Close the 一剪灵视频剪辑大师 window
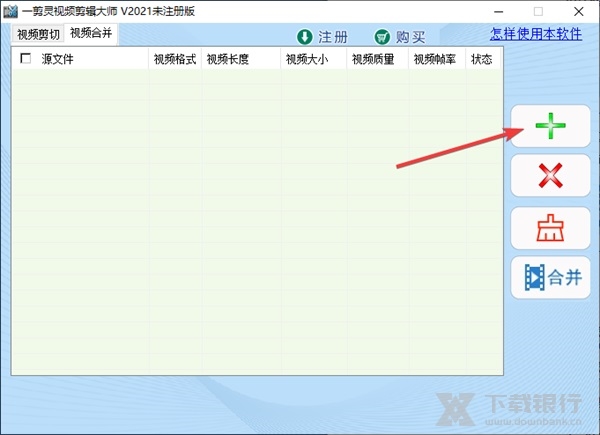 pyautogui.click(x=579, y=11)
